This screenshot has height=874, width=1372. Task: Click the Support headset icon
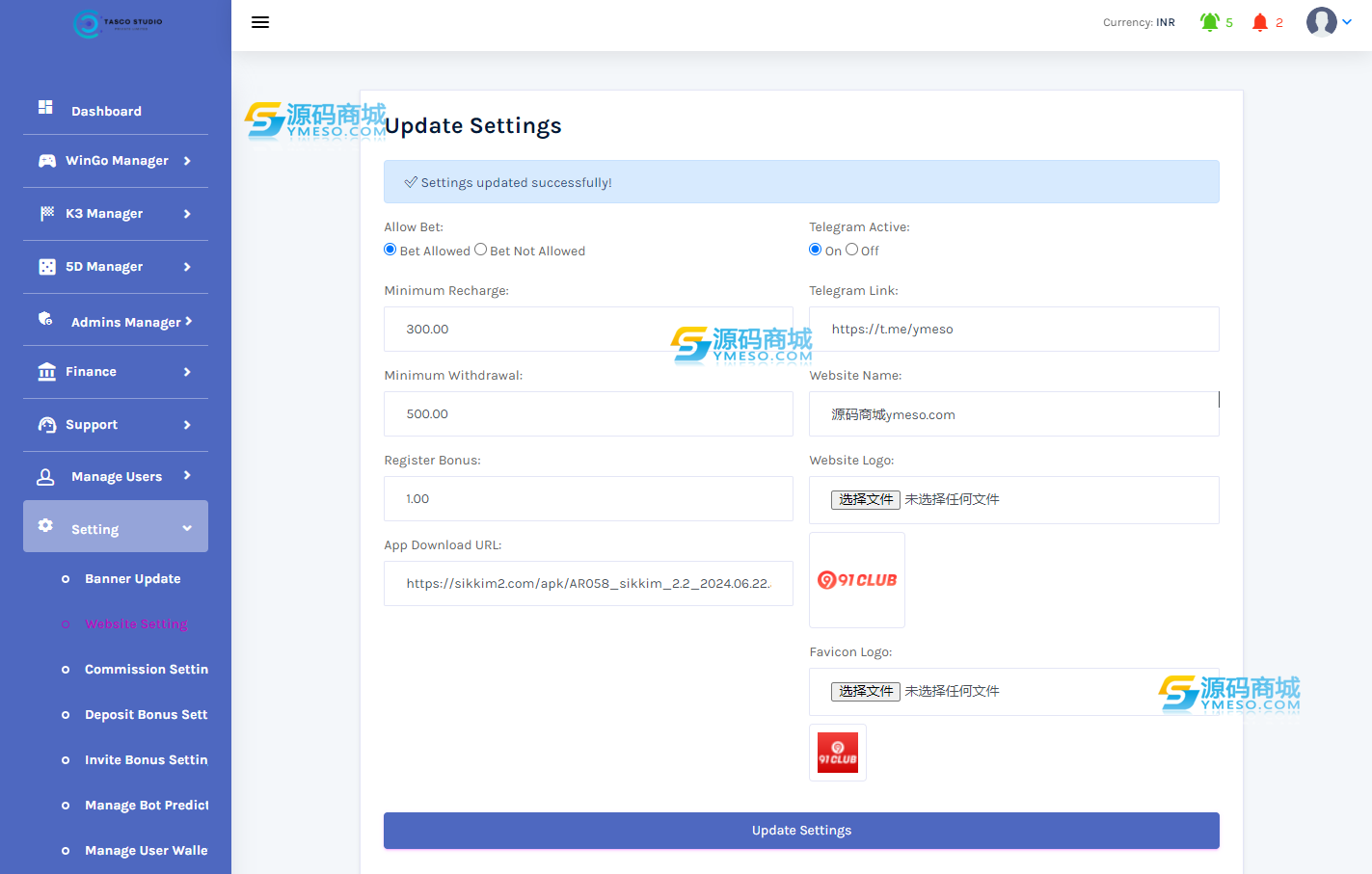[46, 425]
